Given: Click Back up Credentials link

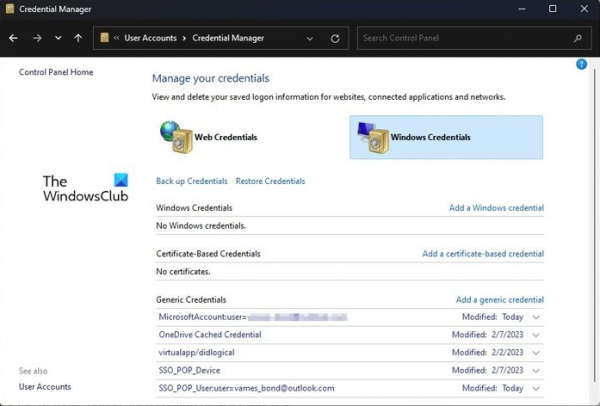Looking at the screenshot, I should tap(192, 181).
